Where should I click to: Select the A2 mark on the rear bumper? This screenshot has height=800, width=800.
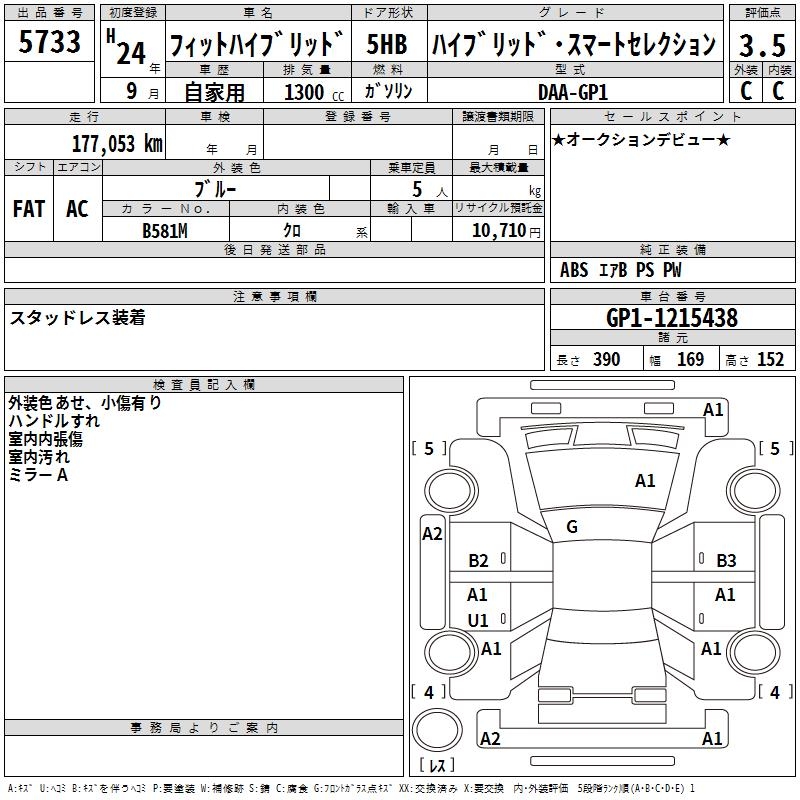[490, 738]
